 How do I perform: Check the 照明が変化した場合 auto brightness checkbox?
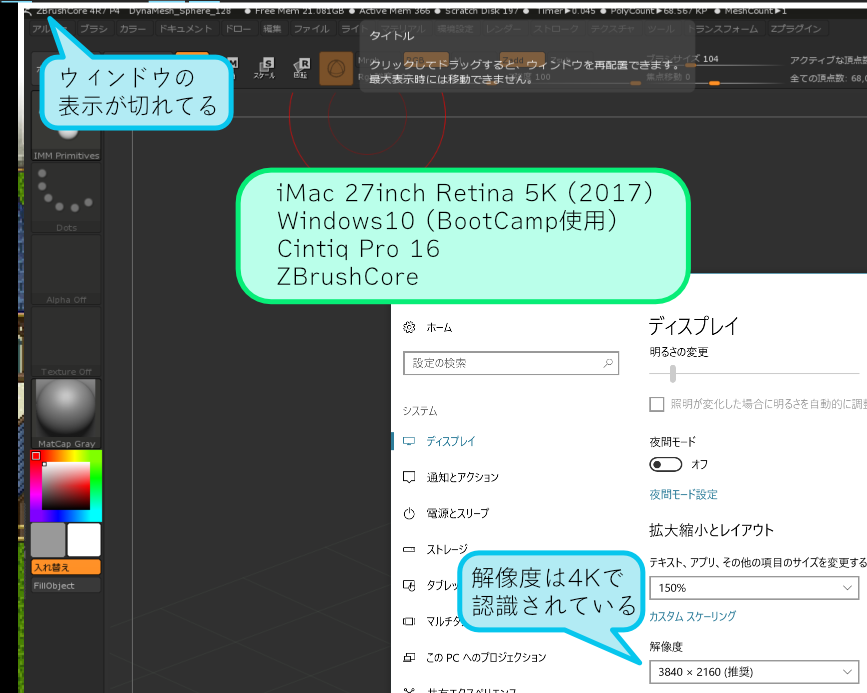[x=656, y=404]
